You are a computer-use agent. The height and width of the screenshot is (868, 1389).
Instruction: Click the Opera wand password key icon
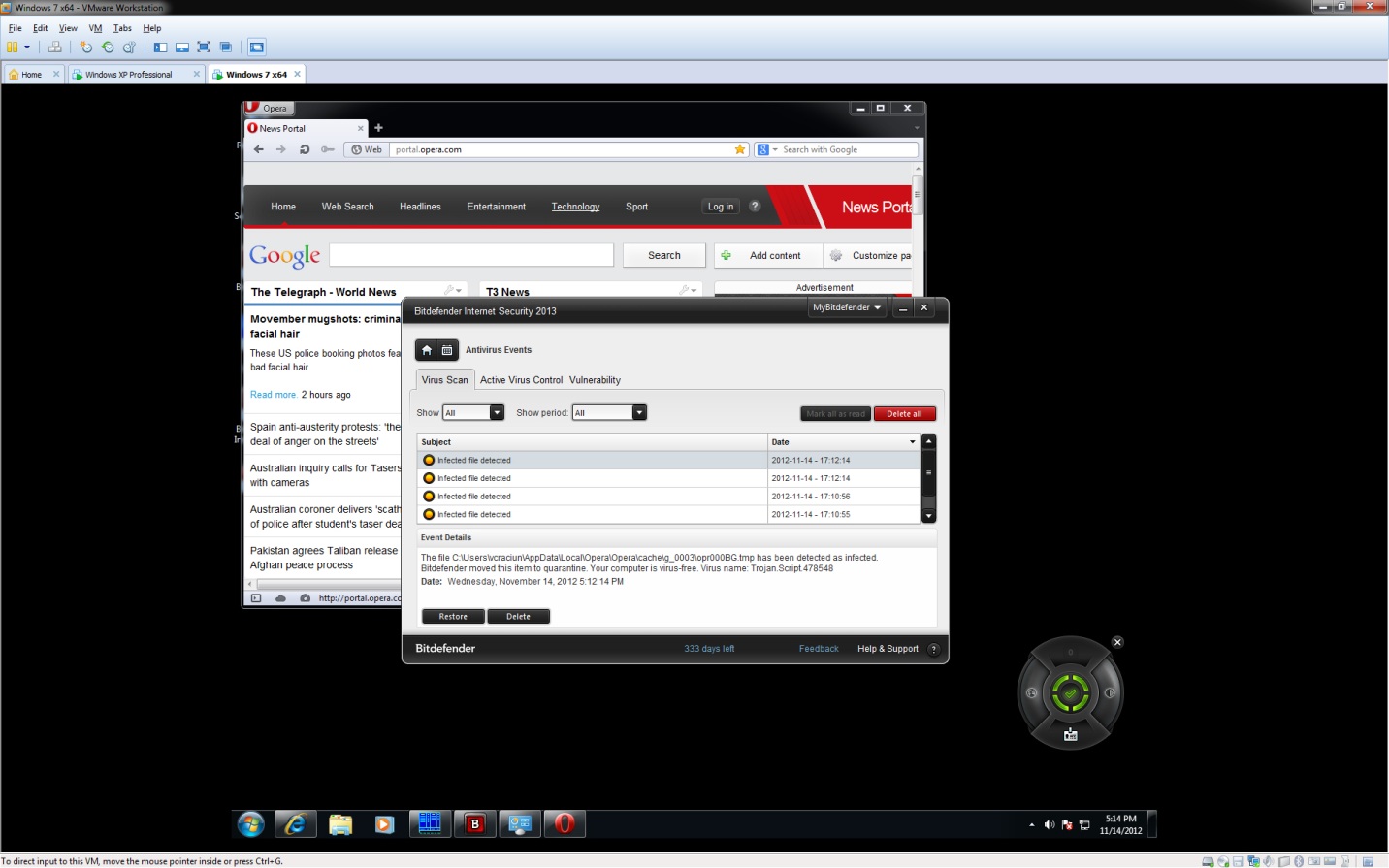click(328, 149)
